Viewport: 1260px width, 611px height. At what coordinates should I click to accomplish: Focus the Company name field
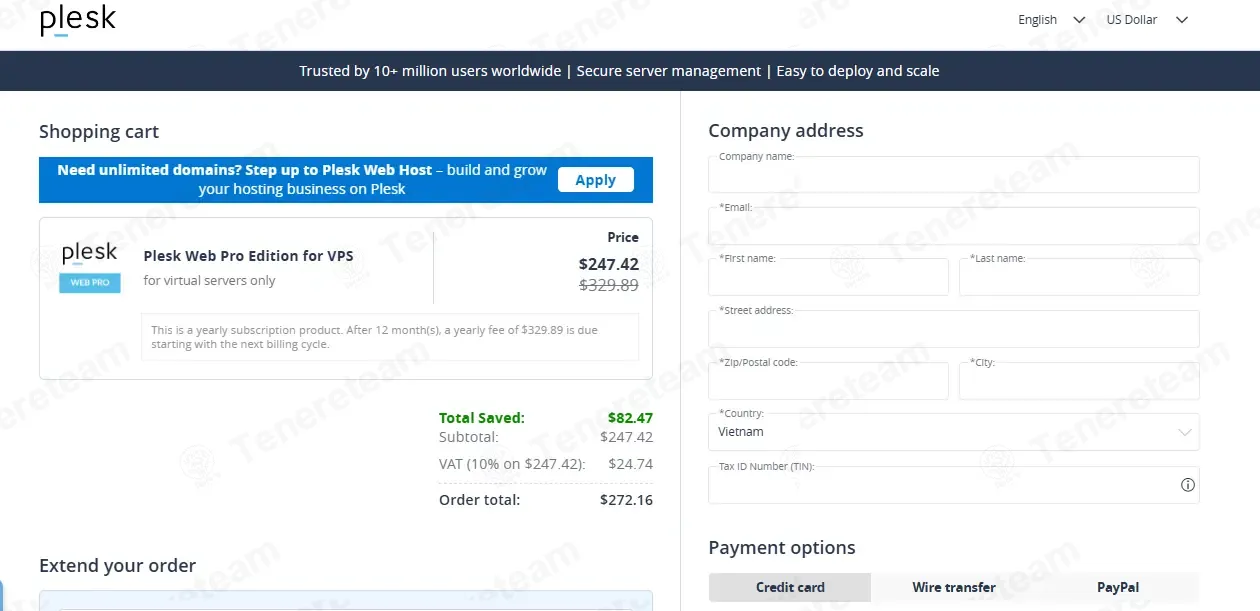point(953,174)
